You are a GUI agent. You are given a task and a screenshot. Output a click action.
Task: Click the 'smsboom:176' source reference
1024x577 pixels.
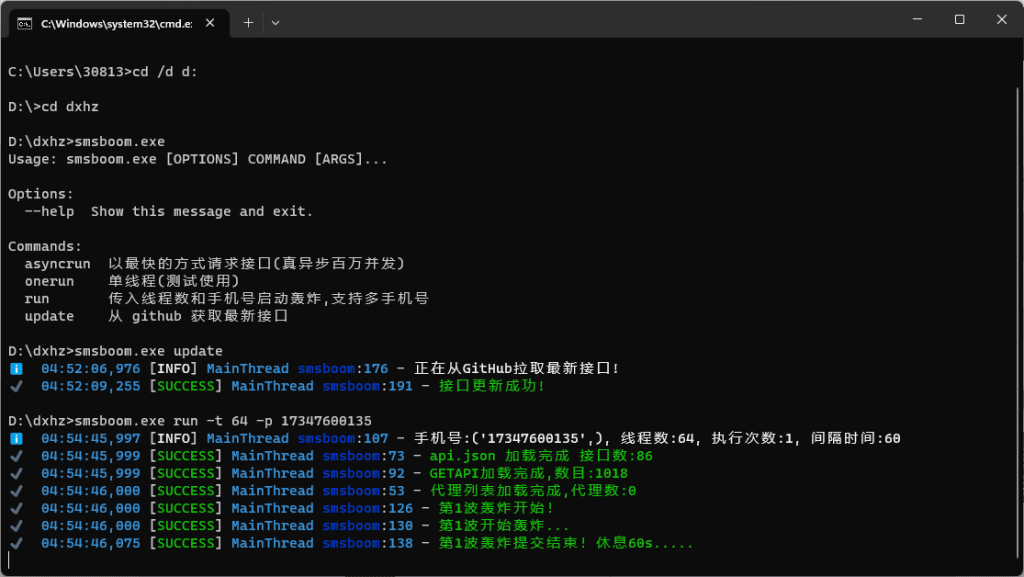[x=343, y=369]
